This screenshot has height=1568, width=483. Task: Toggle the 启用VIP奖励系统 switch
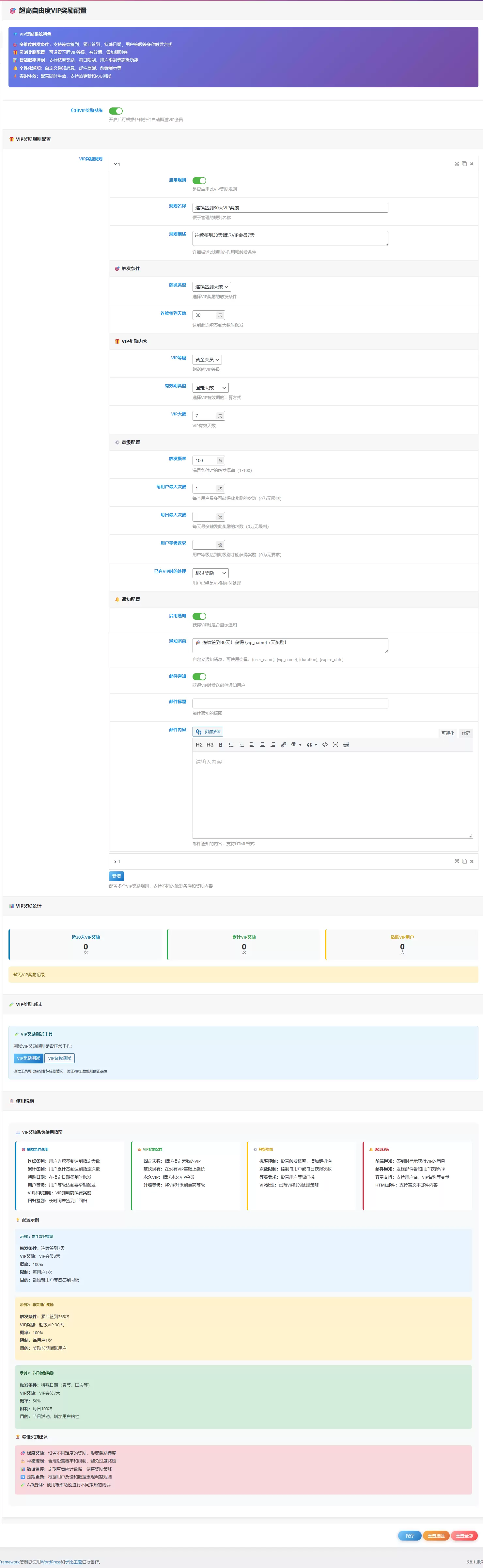click(x=116, y=111)
